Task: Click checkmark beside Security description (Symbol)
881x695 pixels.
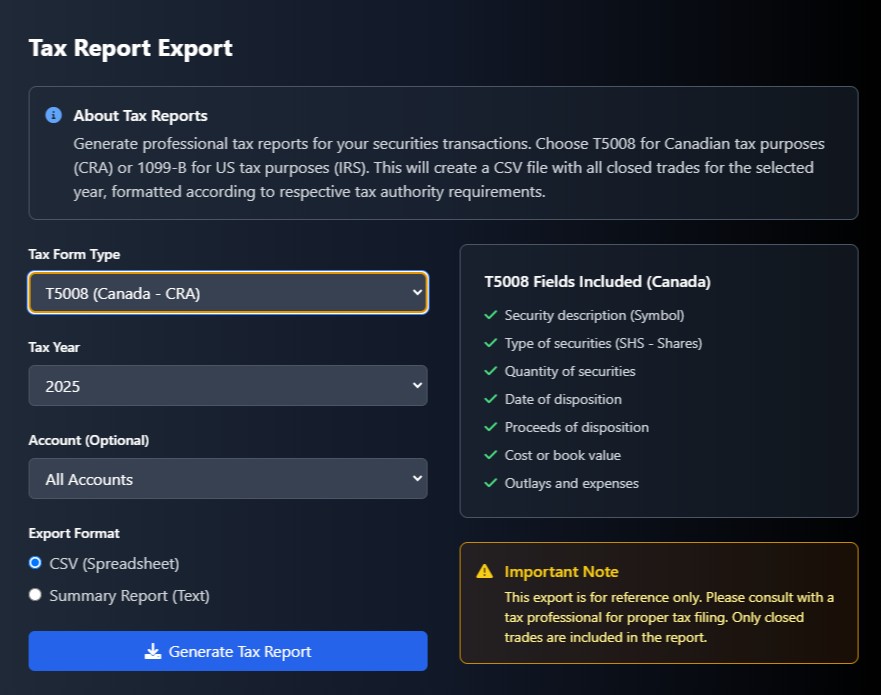Action: click(x=489, y=315)
